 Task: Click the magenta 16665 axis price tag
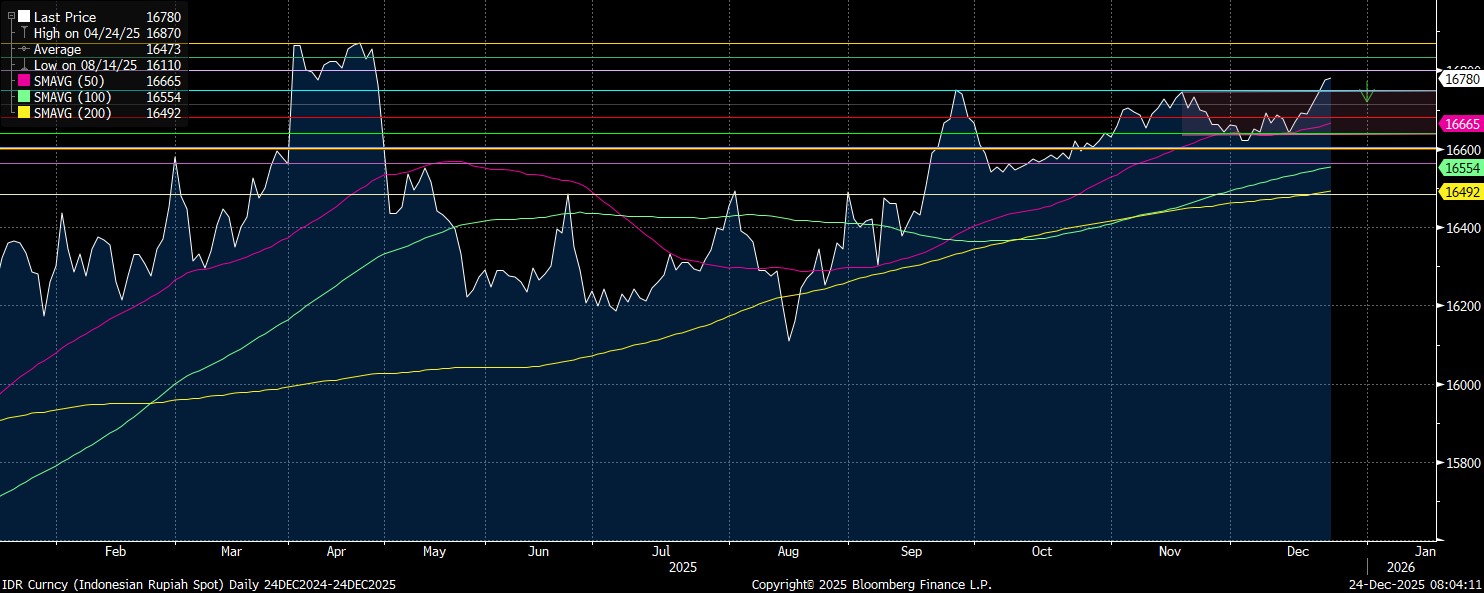tap(1460, 124)
